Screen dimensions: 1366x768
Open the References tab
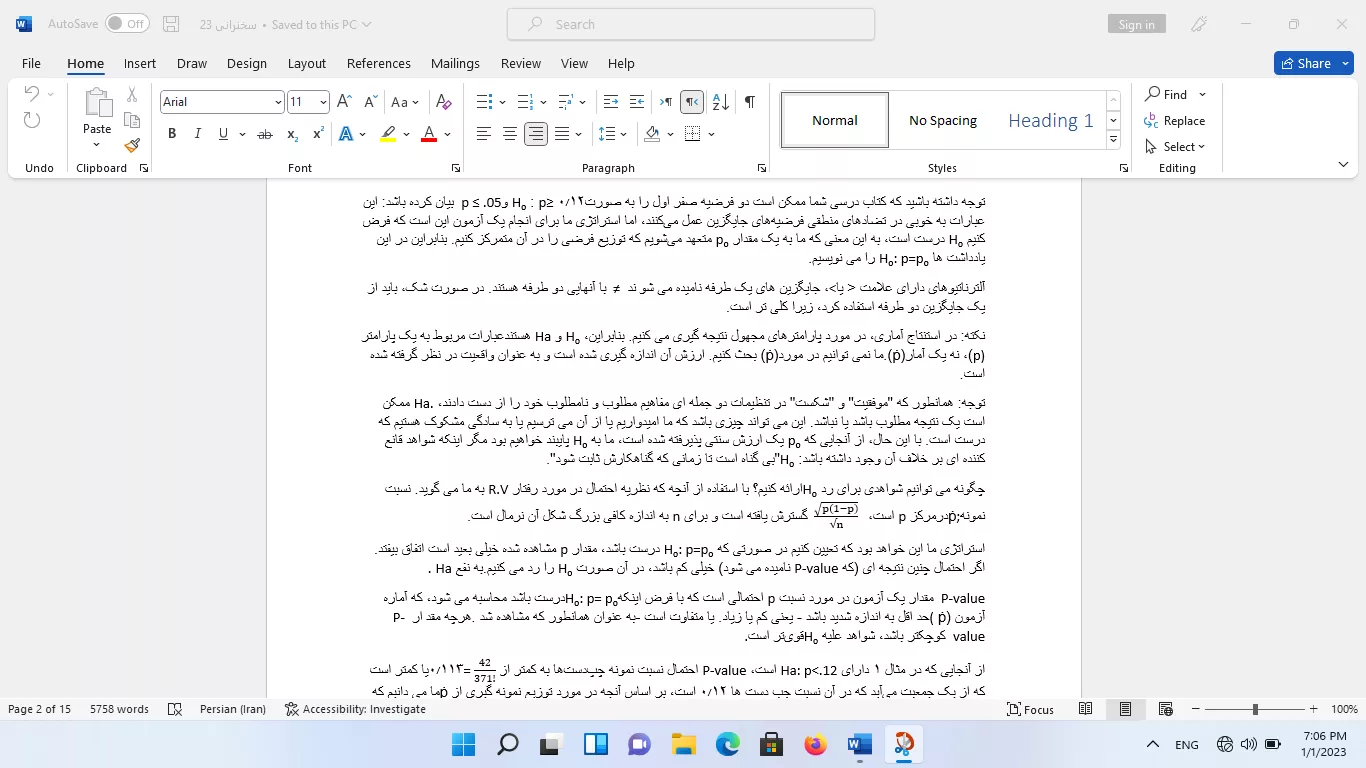point(379,63)
